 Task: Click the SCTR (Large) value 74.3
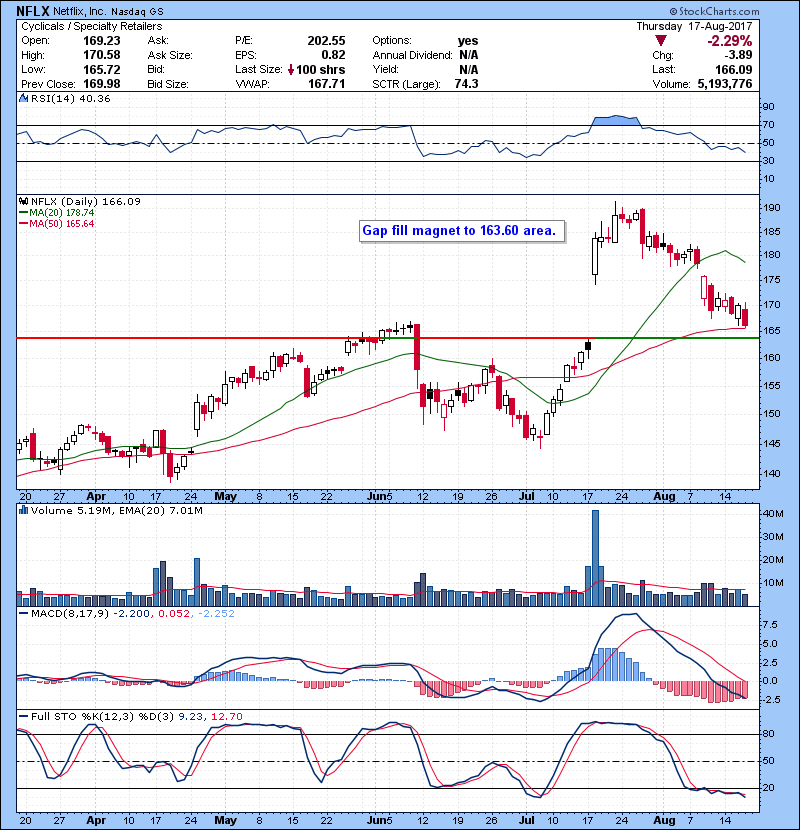pyautogui.click(x=466, y=84)
